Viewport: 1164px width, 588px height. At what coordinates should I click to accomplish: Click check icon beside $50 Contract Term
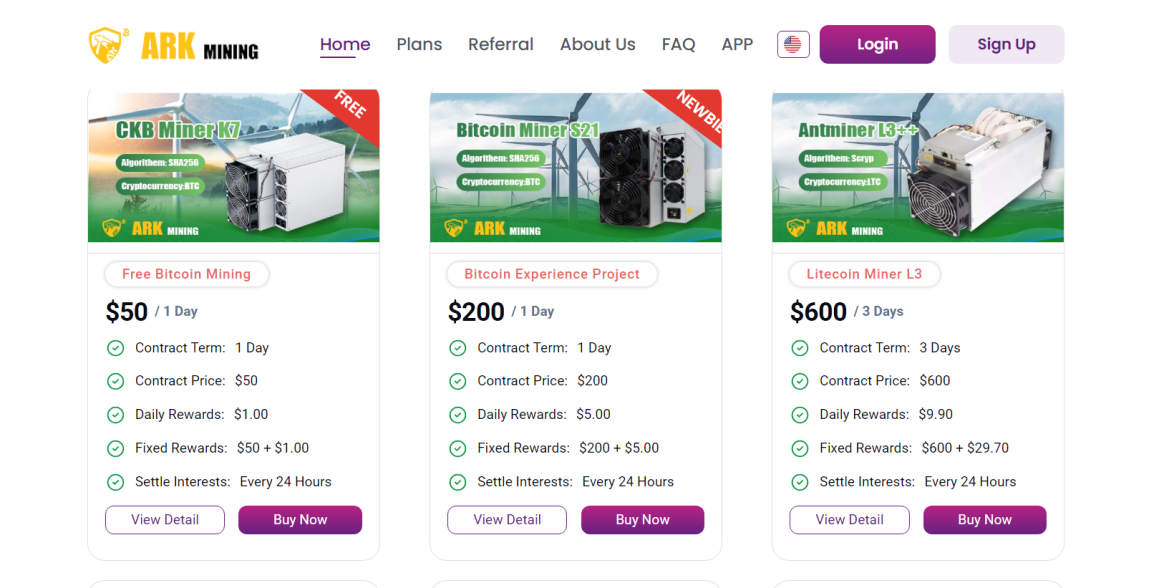pos(115,348)
